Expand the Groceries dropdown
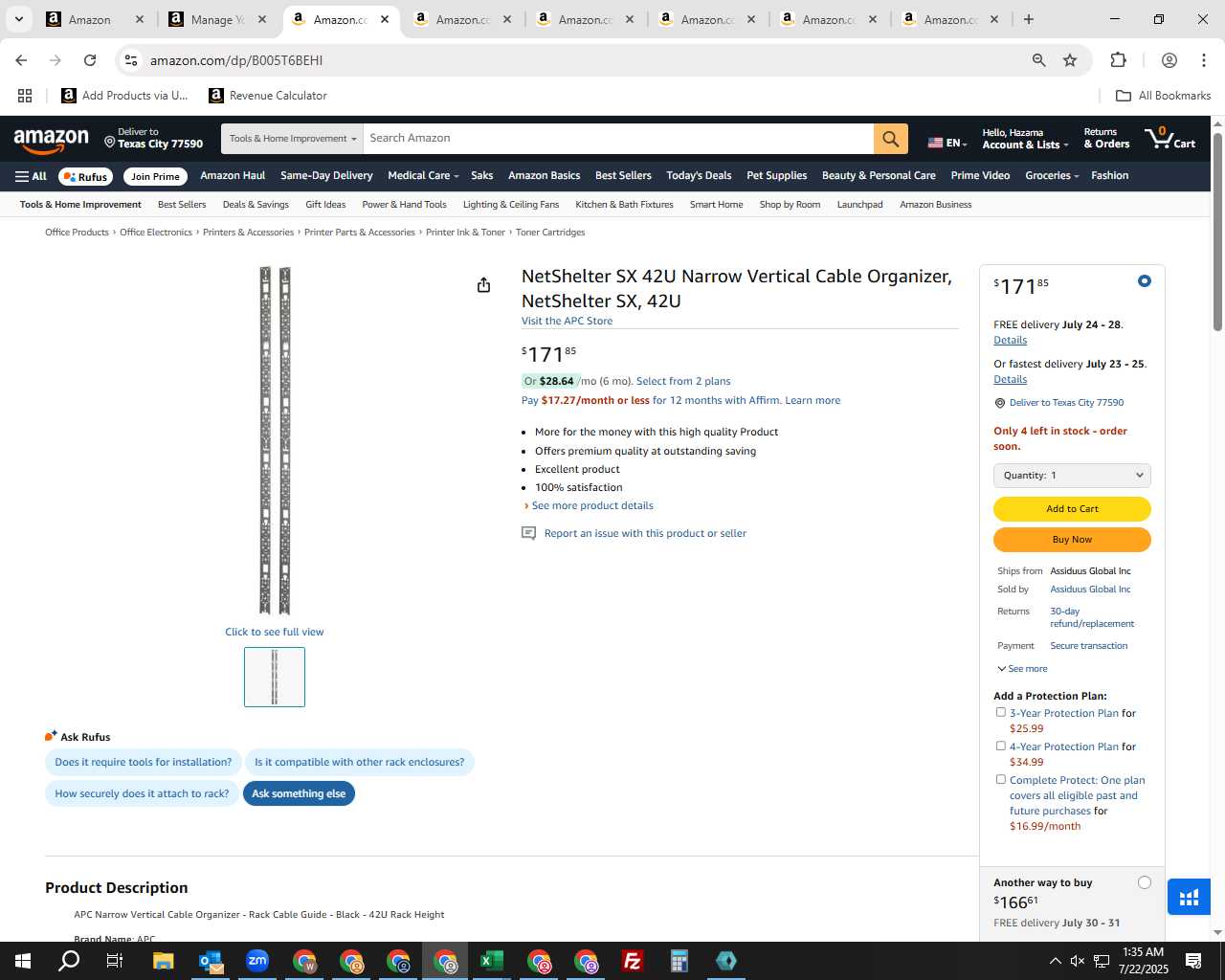Image resolution: width=1225 pixels, height=980 pixels. [1052, 176]
